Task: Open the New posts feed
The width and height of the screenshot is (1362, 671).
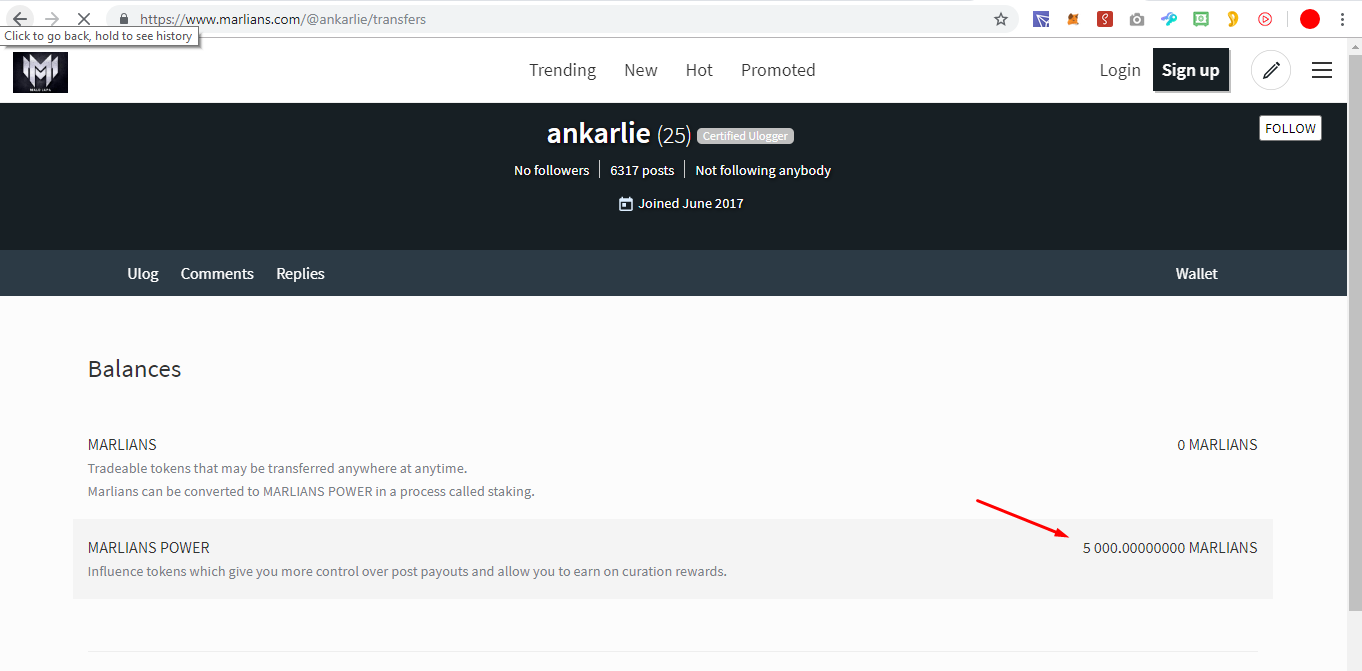Action: point(641,70)
